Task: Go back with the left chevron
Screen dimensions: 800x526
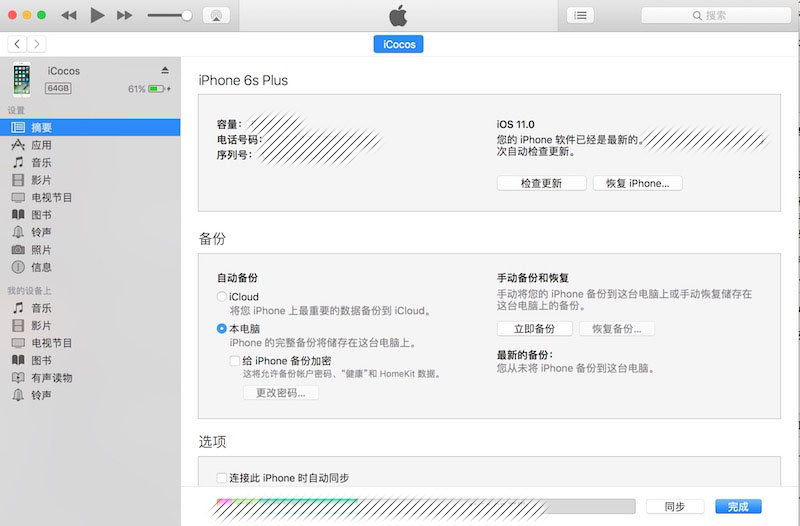Action: pyautogui.click(x=17, y=44)
